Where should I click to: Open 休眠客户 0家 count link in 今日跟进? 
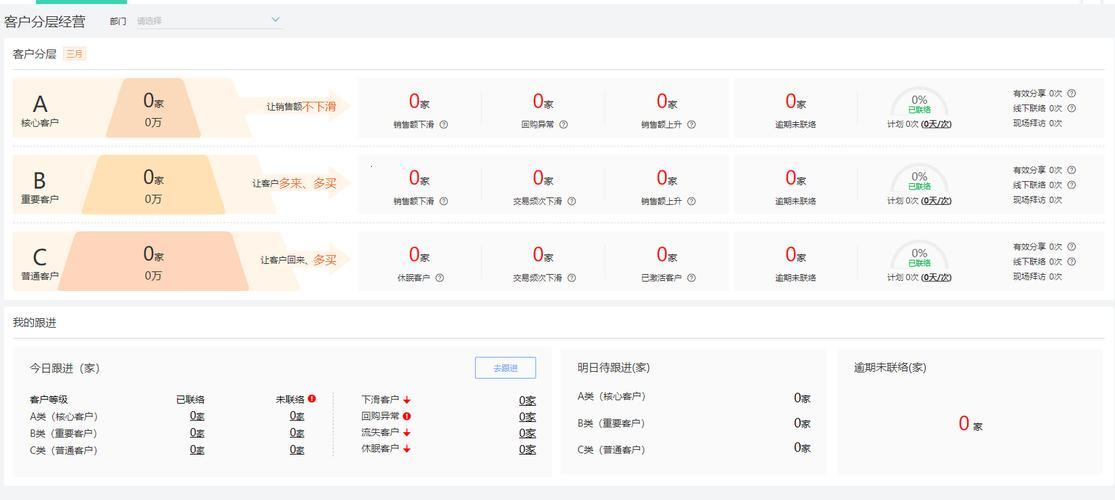[x=527, y=450]
